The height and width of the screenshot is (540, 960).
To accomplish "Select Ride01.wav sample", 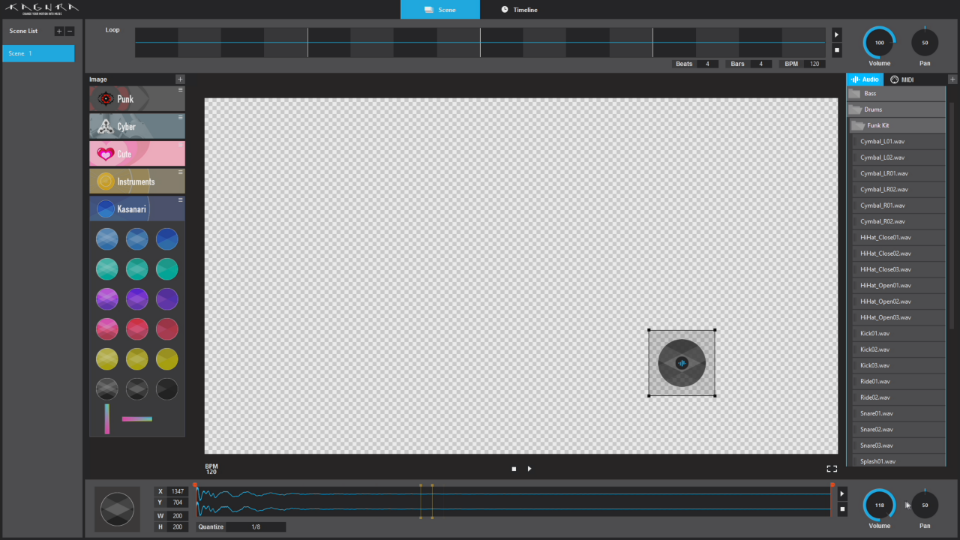I will coord(899,381).
